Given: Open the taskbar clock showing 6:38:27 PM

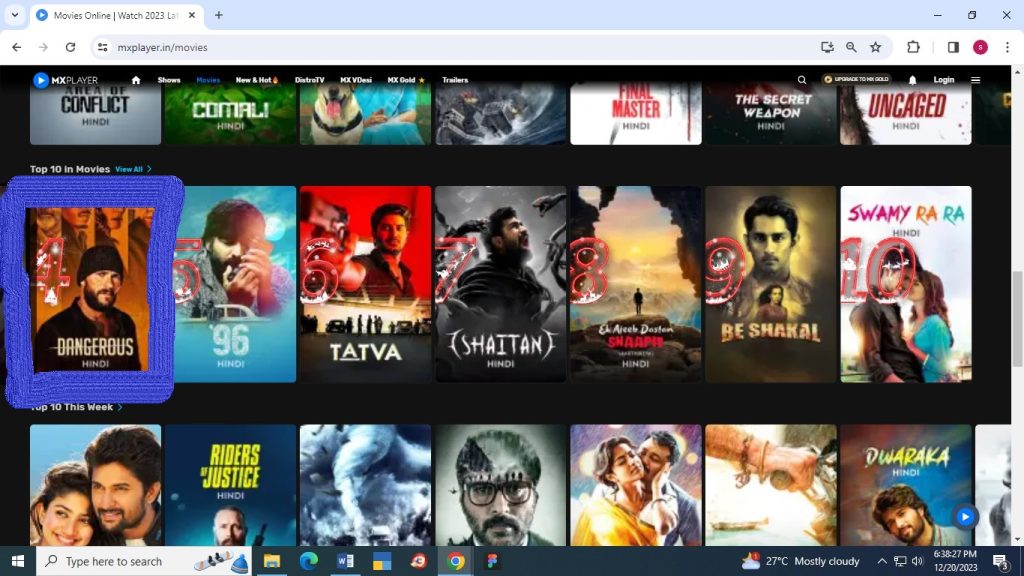Looking at the screenshot, I should (x=955, y=561).
